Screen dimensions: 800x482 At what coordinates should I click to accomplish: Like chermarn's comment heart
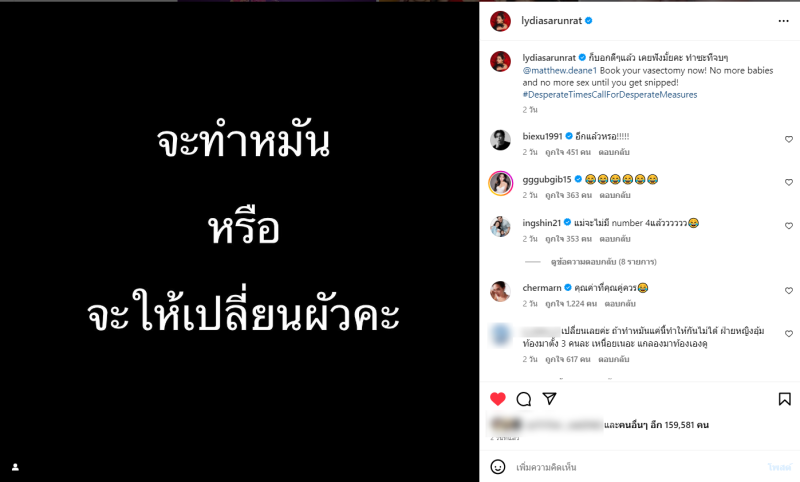[x=789, y=290]
